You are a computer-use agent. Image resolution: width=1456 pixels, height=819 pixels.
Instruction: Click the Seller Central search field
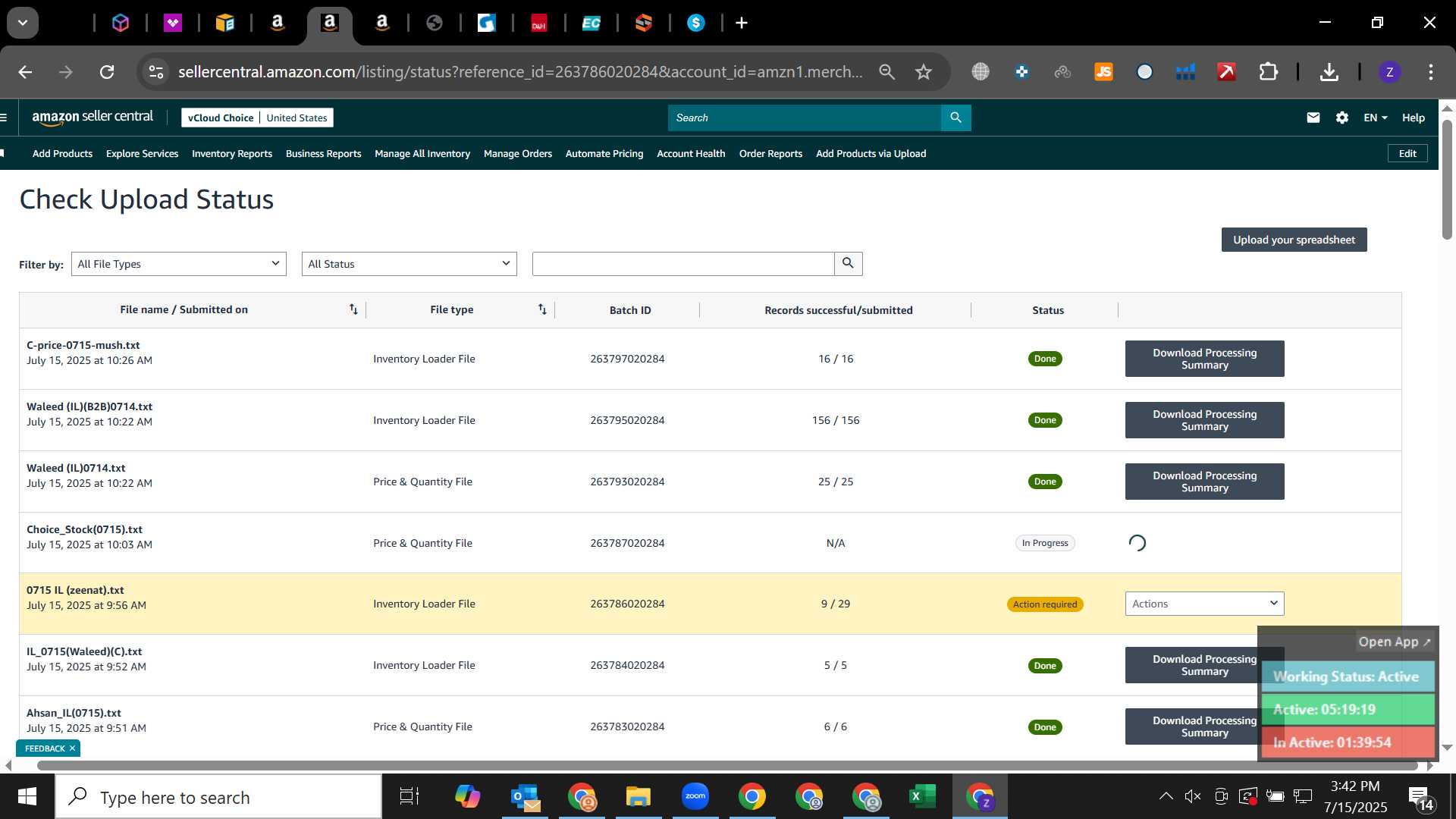click(x=805, y=118)
